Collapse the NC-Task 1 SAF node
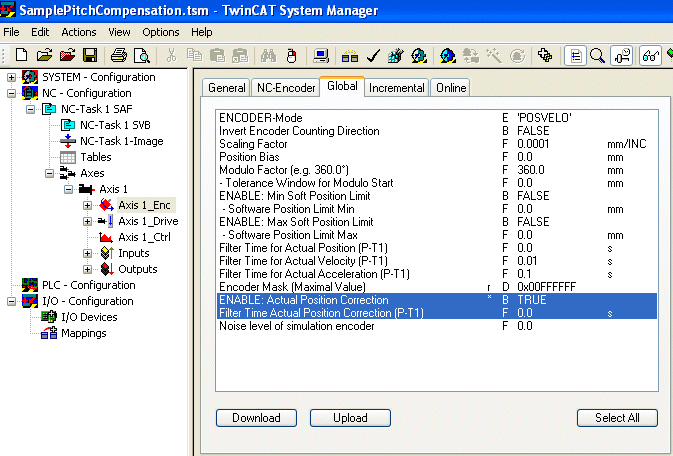This screenshot has height=456, width=673. pos(30,109)
